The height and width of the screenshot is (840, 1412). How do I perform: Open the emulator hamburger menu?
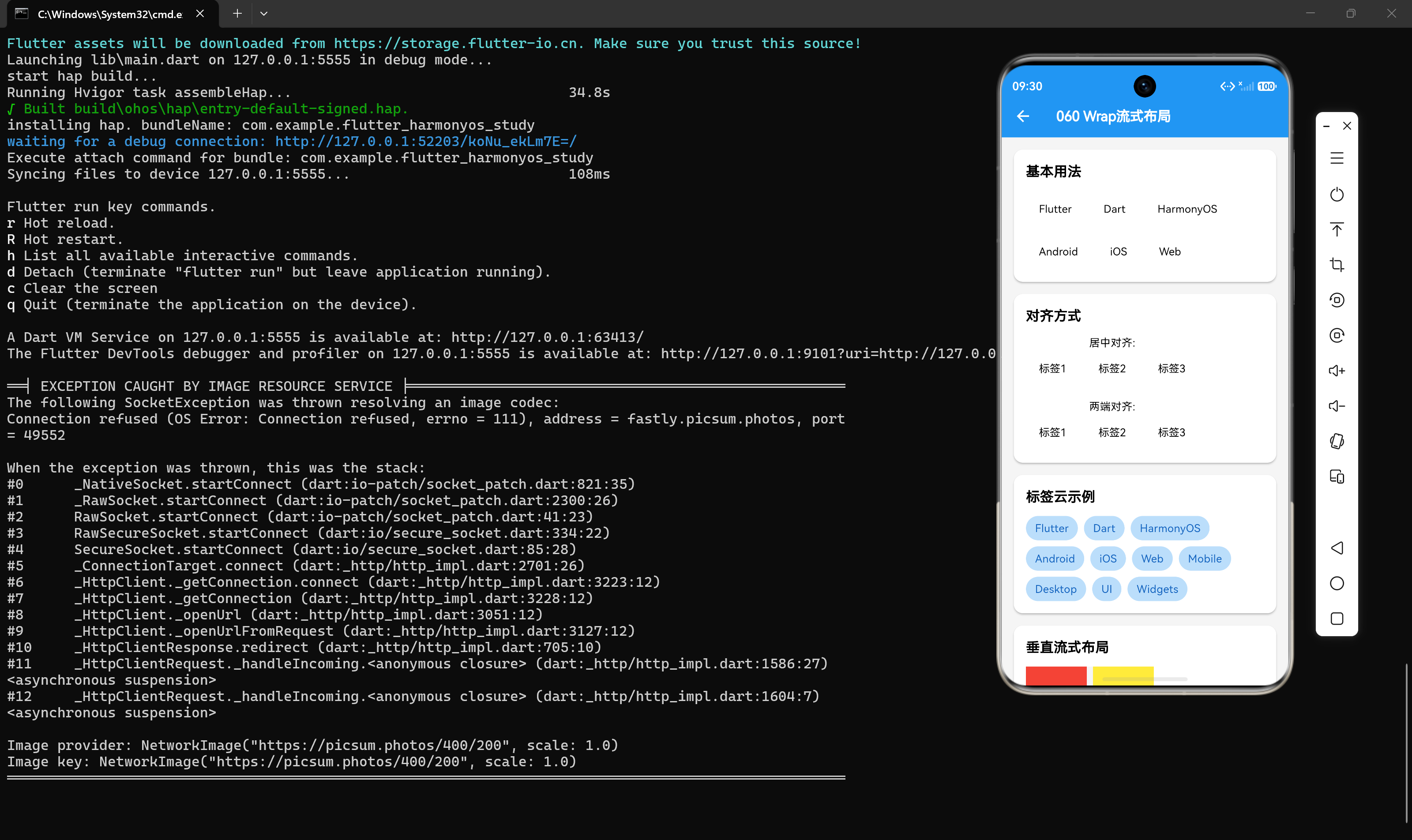1337,158
